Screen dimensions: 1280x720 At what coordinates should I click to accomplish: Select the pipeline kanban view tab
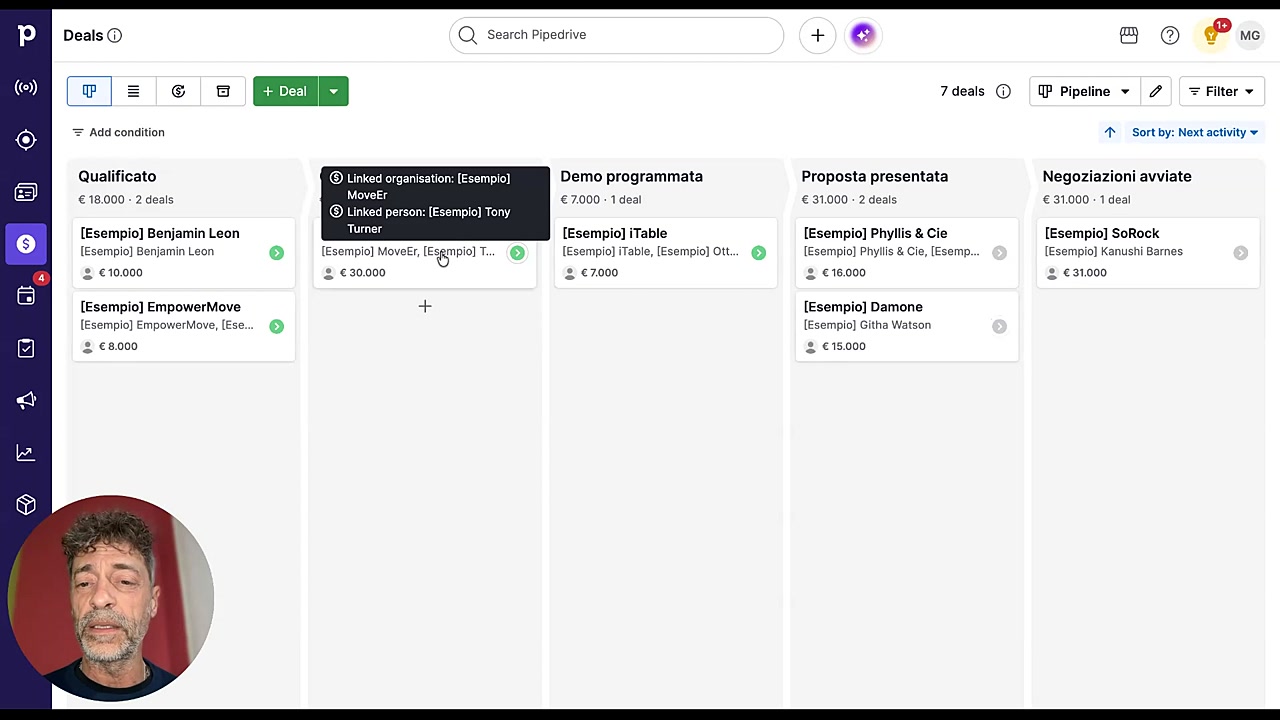[89, 91]
